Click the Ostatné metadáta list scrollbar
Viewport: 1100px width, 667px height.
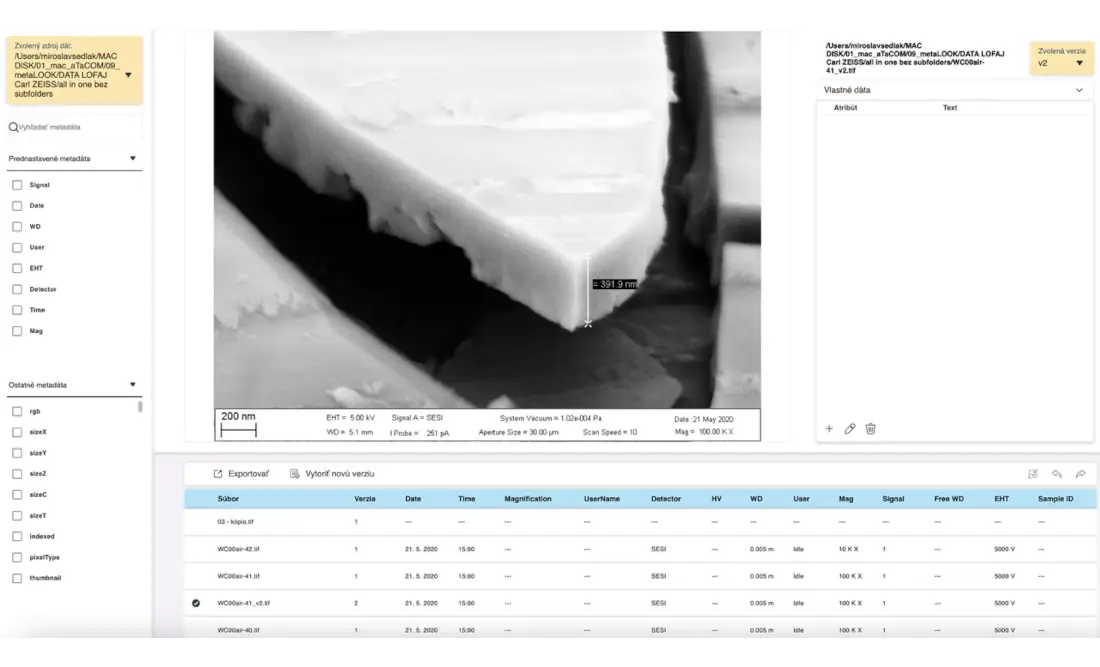140,407
